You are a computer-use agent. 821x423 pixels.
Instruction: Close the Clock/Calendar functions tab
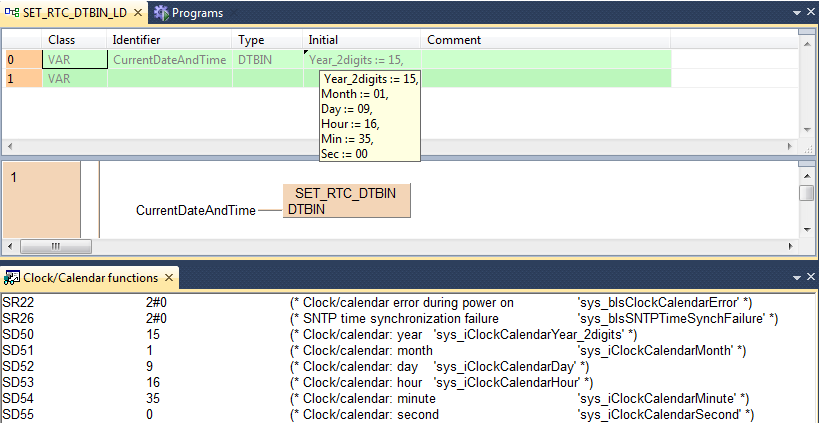point(168,277)
